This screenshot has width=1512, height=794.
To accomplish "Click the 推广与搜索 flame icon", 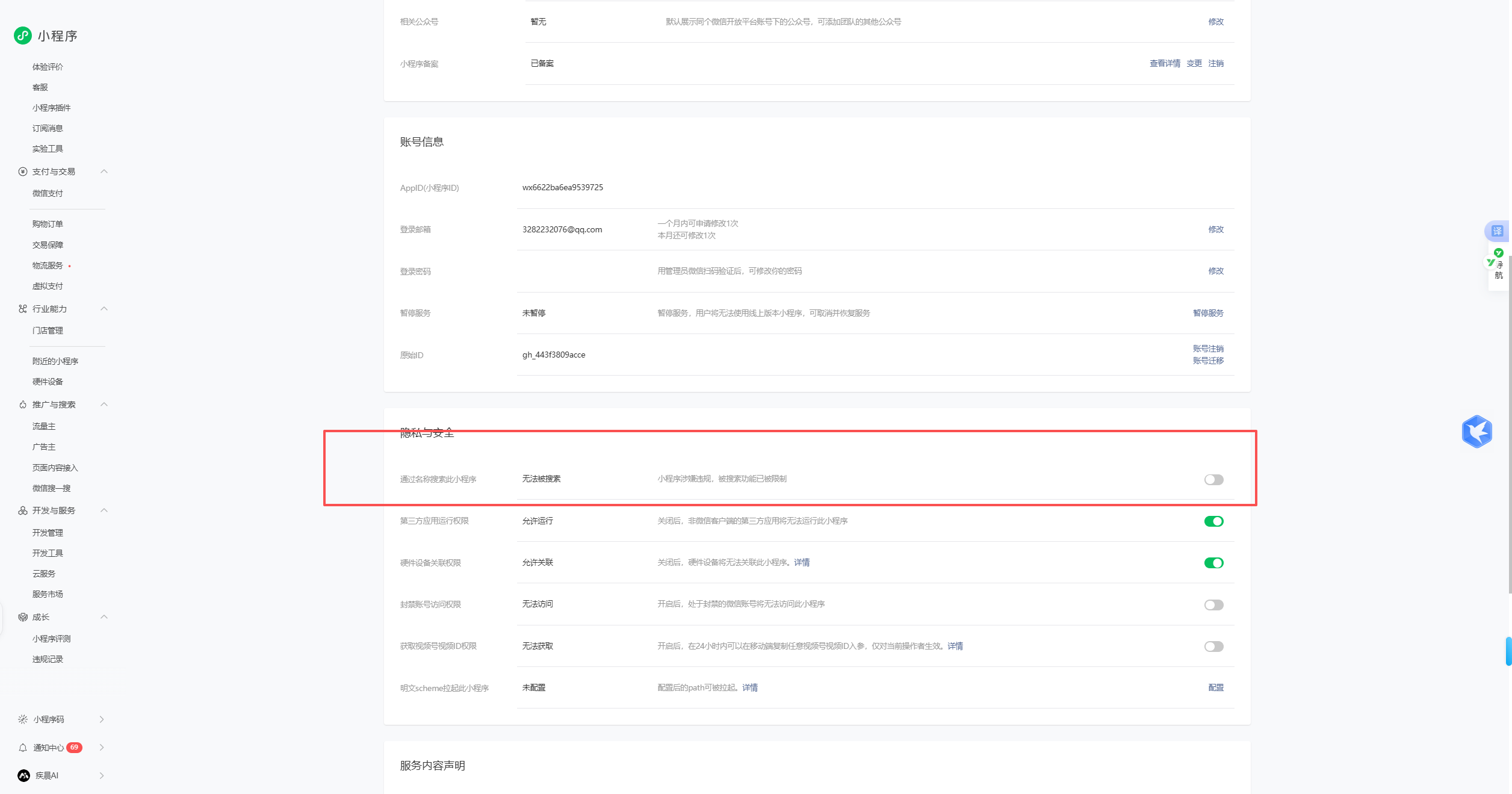I will coord(23,405).
